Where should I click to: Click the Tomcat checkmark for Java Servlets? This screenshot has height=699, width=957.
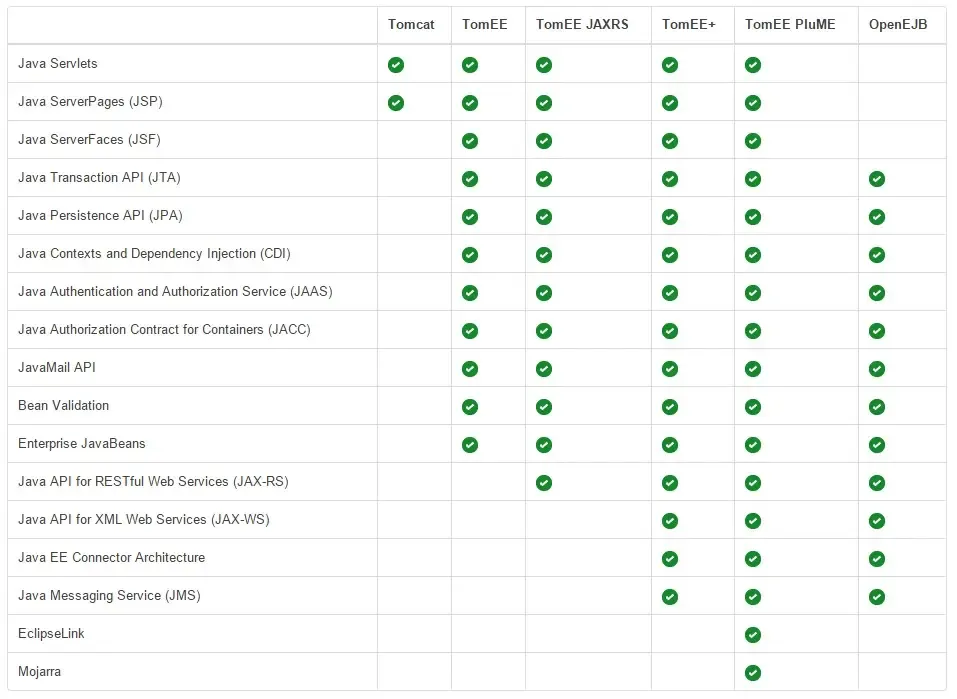pyautogui.click(x=396, y=65)
